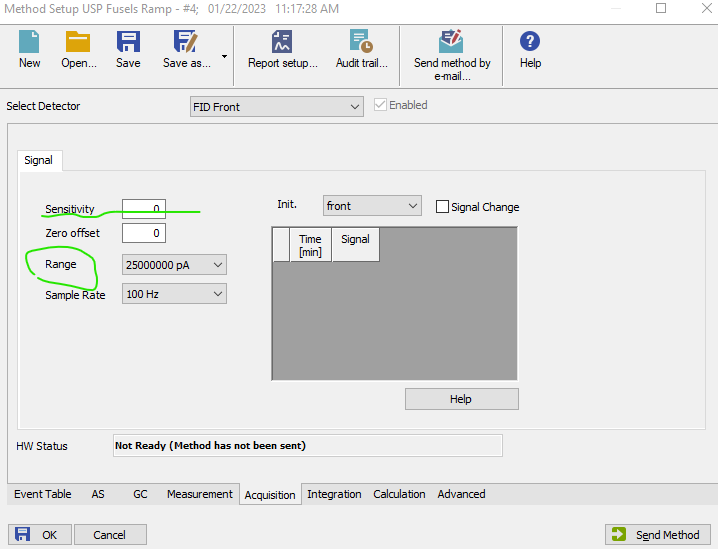Viewport: 718px width, 549px height.
Task: Click the Save as icon
Action: (x=185, y=42)
